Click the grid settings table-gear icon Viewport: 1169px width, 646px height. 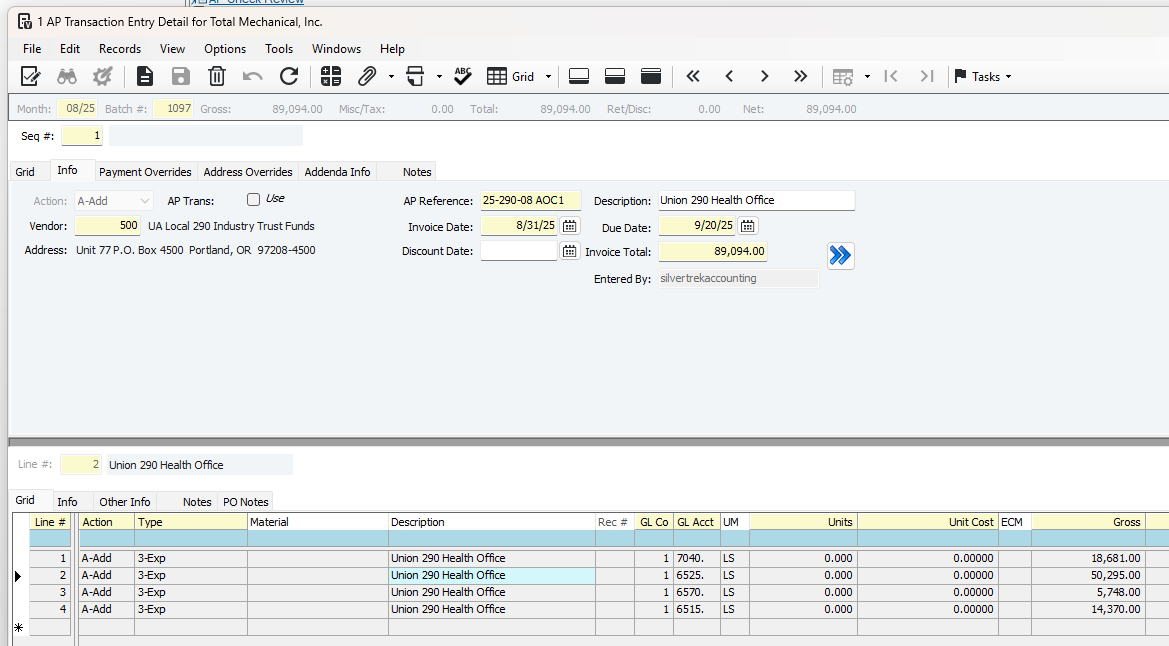(x=842, y=77)
